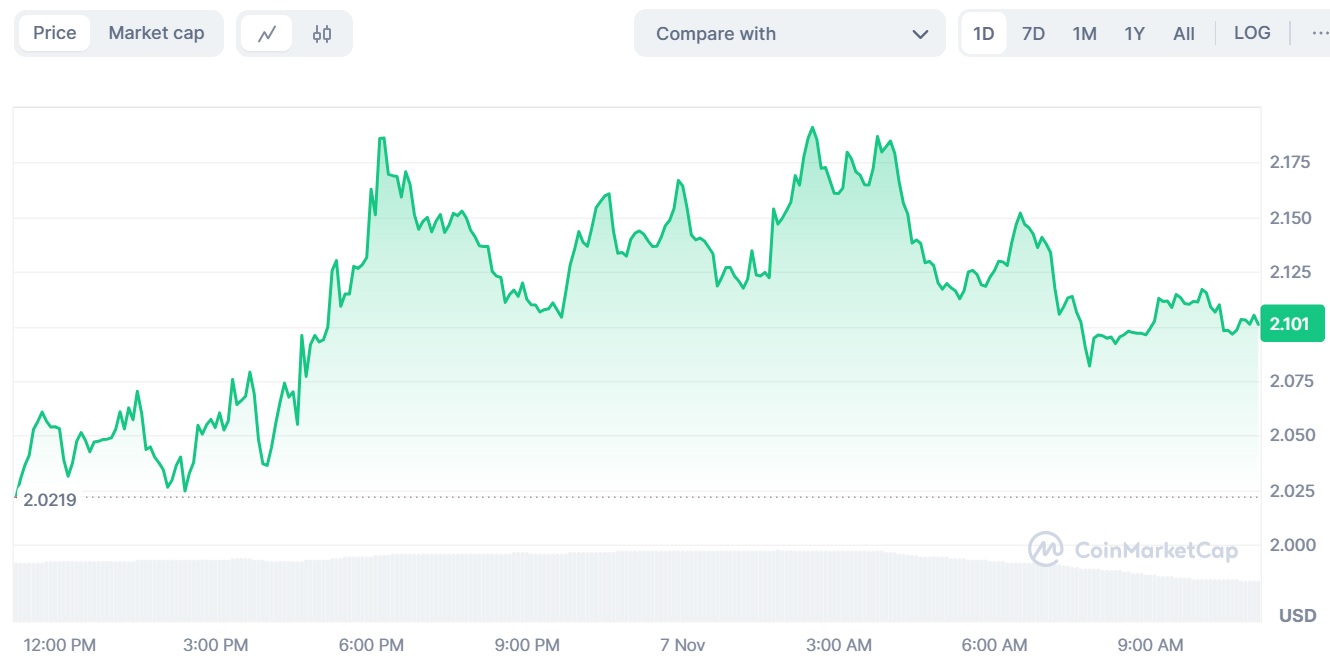Screen dimensions: 1330x672
Task: Click the 2.125 y-axis label
Action: click(x=1290, y=272)
